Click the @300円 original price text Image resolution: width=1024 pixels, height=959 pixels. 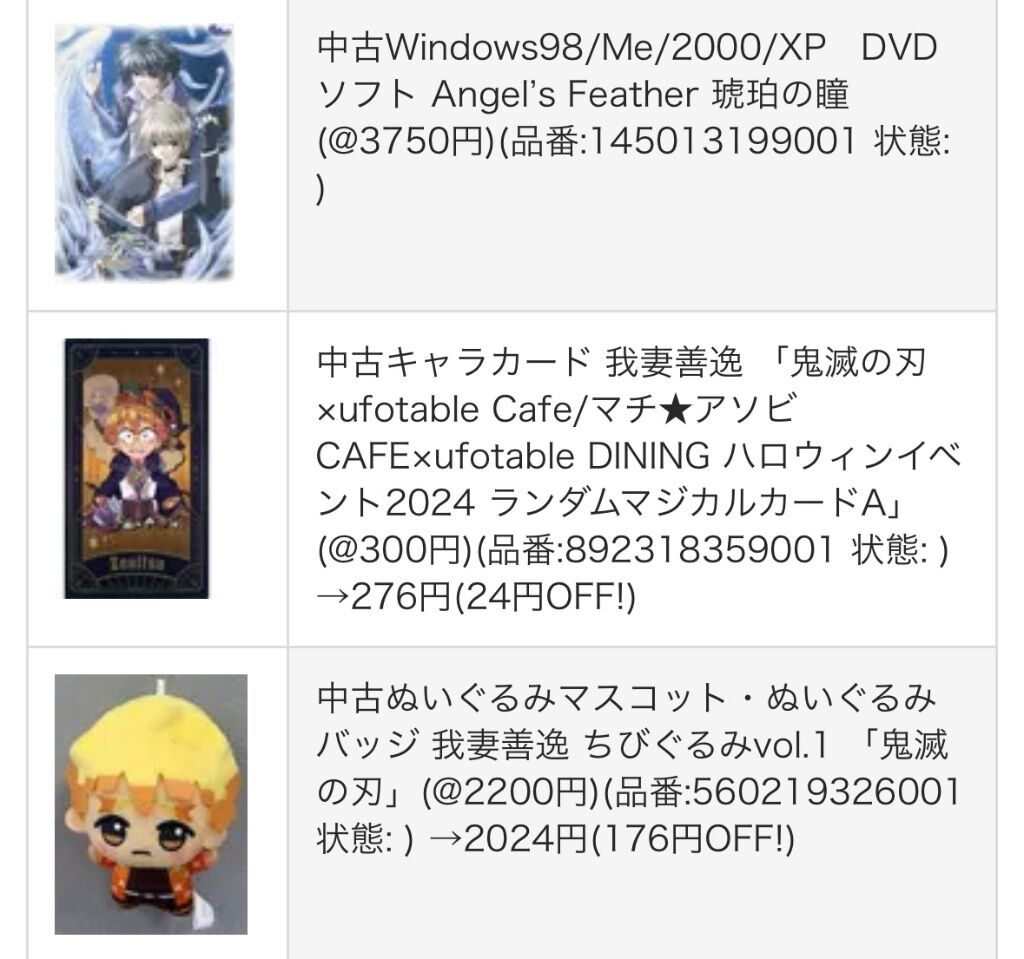(396, 549)
